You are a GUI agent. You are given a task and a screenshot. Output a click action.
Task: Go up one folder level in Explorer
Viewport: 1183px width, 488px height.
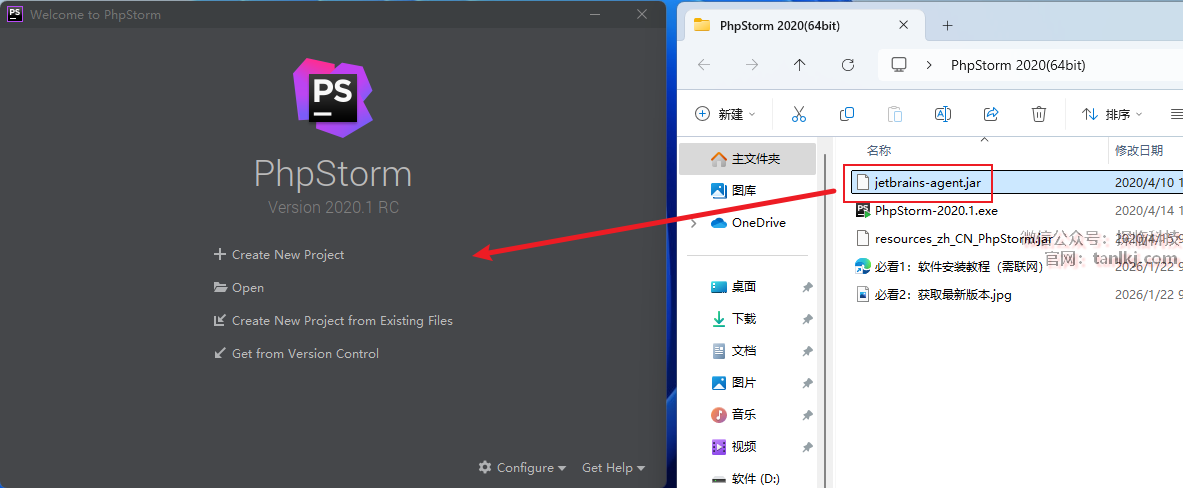click(x=800, y=65)
